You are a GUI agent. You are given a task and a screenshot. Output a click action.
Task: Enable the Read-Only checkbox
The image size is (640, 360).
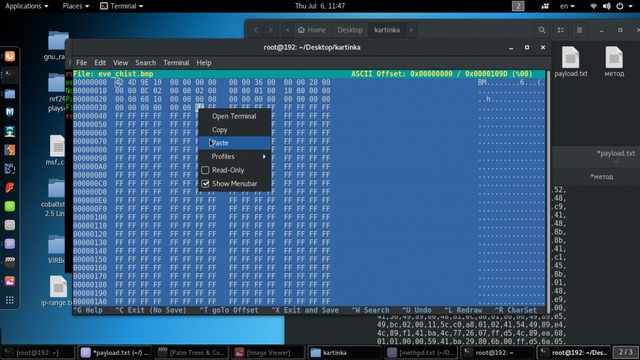click(x=205, y=170)
